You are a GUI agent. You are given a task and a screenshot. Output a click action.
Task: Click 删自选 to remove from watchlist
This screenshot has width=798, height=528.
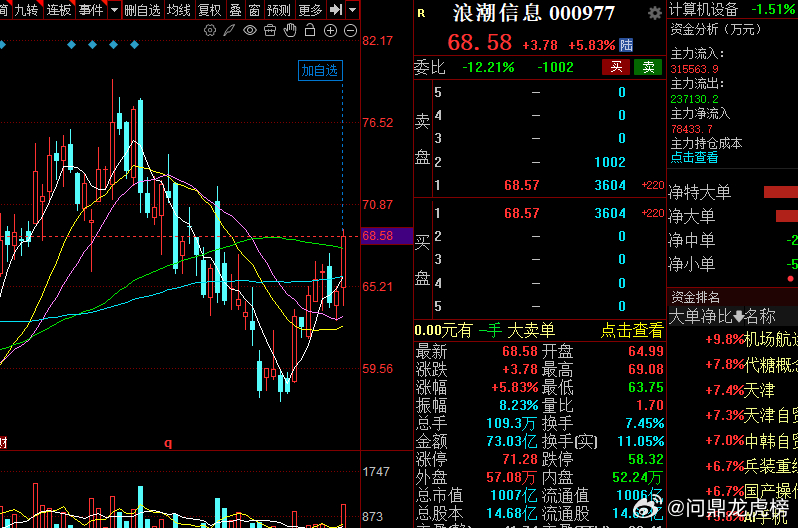click(142, 10)
